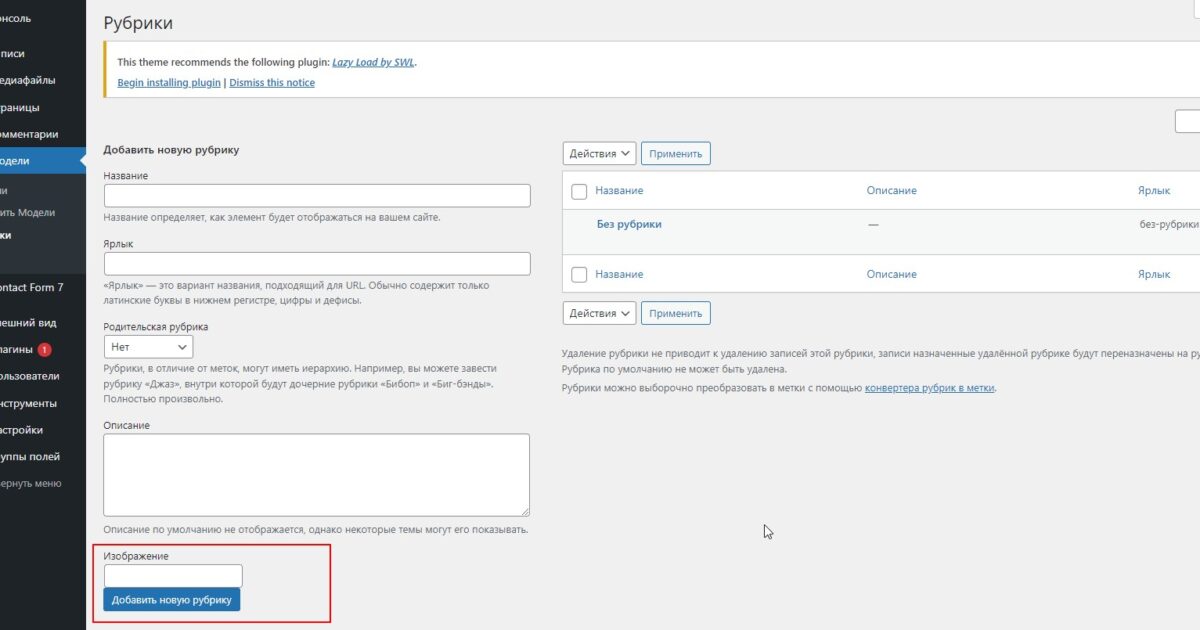Screen dimensions: 1200x630
Task: Sort by Ярлык in table footer row
Action: [x=1154, y=274]
